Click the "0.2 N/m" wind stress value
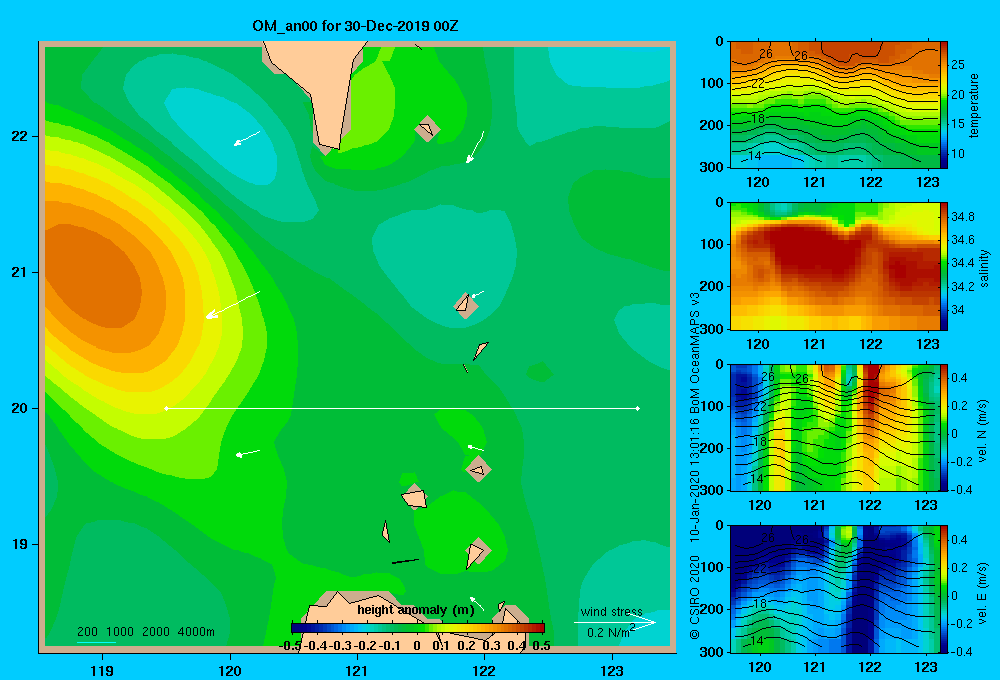 coord(608,633)
